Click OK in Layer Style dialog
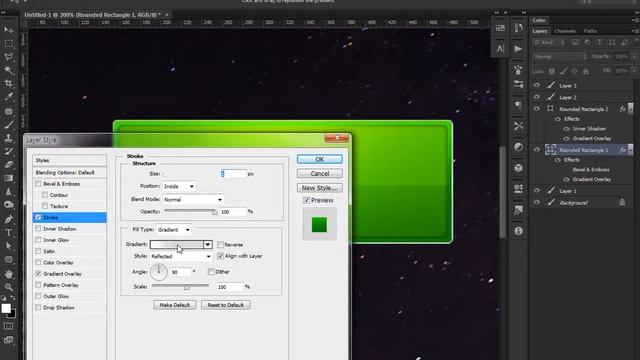Image resolution: width=640 pixels, height=360 pixels. pos(320,159)
